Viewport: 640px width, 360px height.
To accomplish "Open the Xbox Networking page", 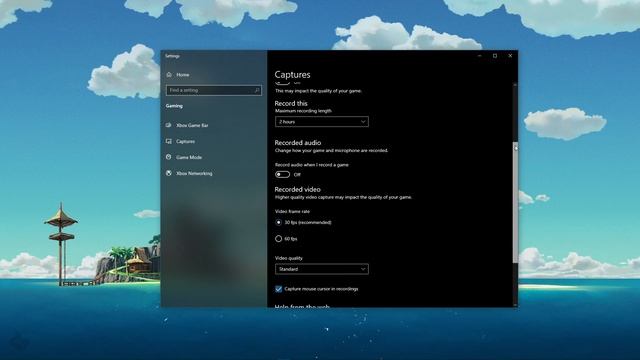I will coord(194,173).
